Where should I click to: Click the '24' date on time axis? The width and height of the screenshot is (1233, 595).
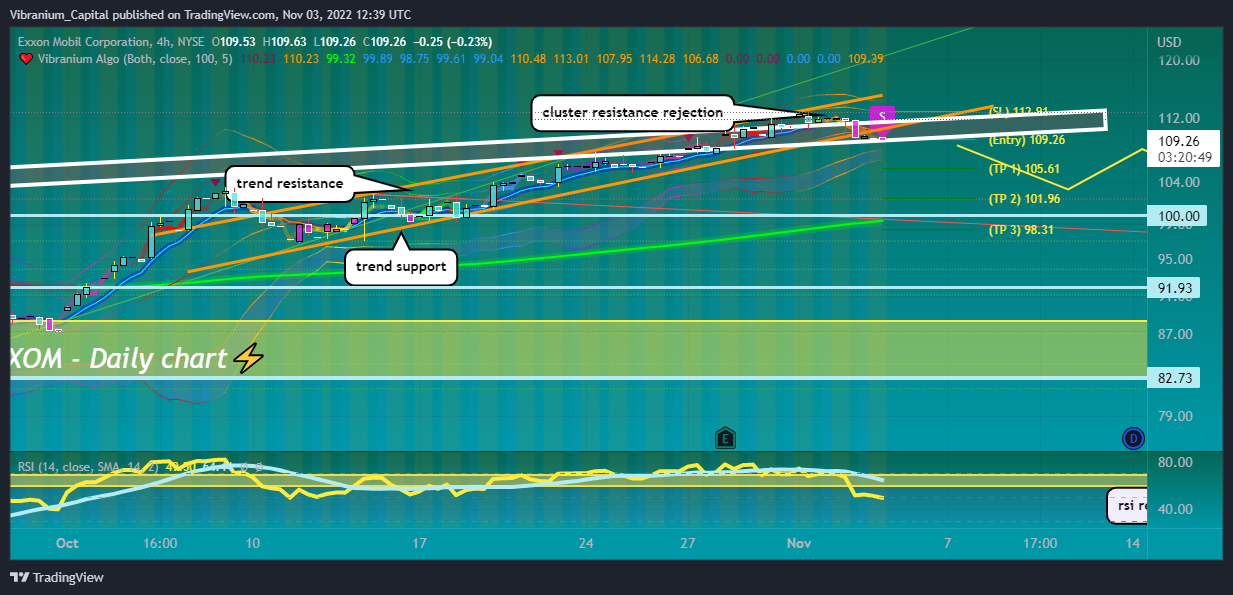tap(586, 544)
